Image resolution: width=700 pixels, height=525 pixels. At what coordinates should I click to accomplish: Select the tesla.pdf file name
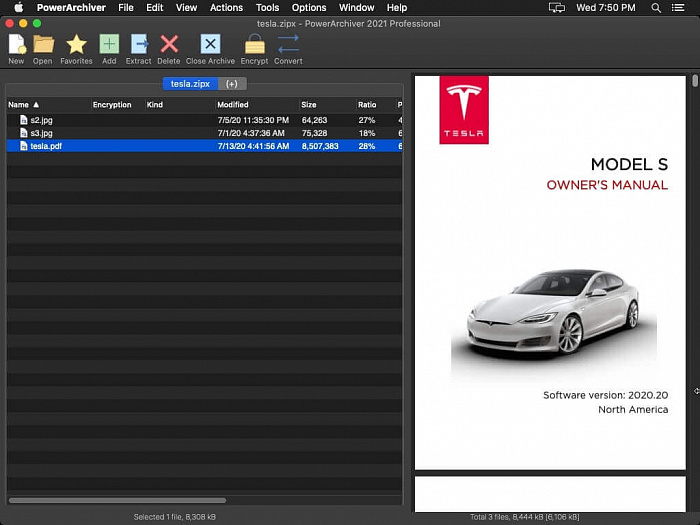coord(46,146)
